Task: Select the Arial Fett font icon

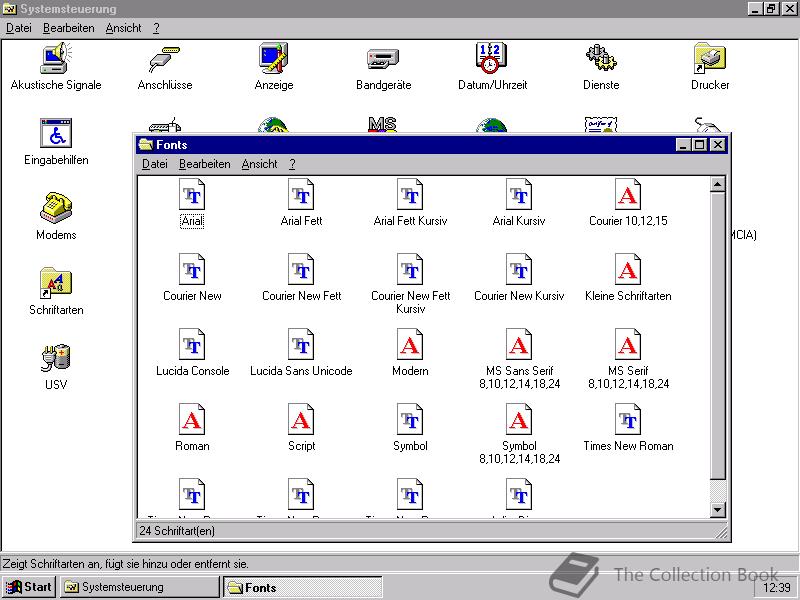Action: coord(301,194)
